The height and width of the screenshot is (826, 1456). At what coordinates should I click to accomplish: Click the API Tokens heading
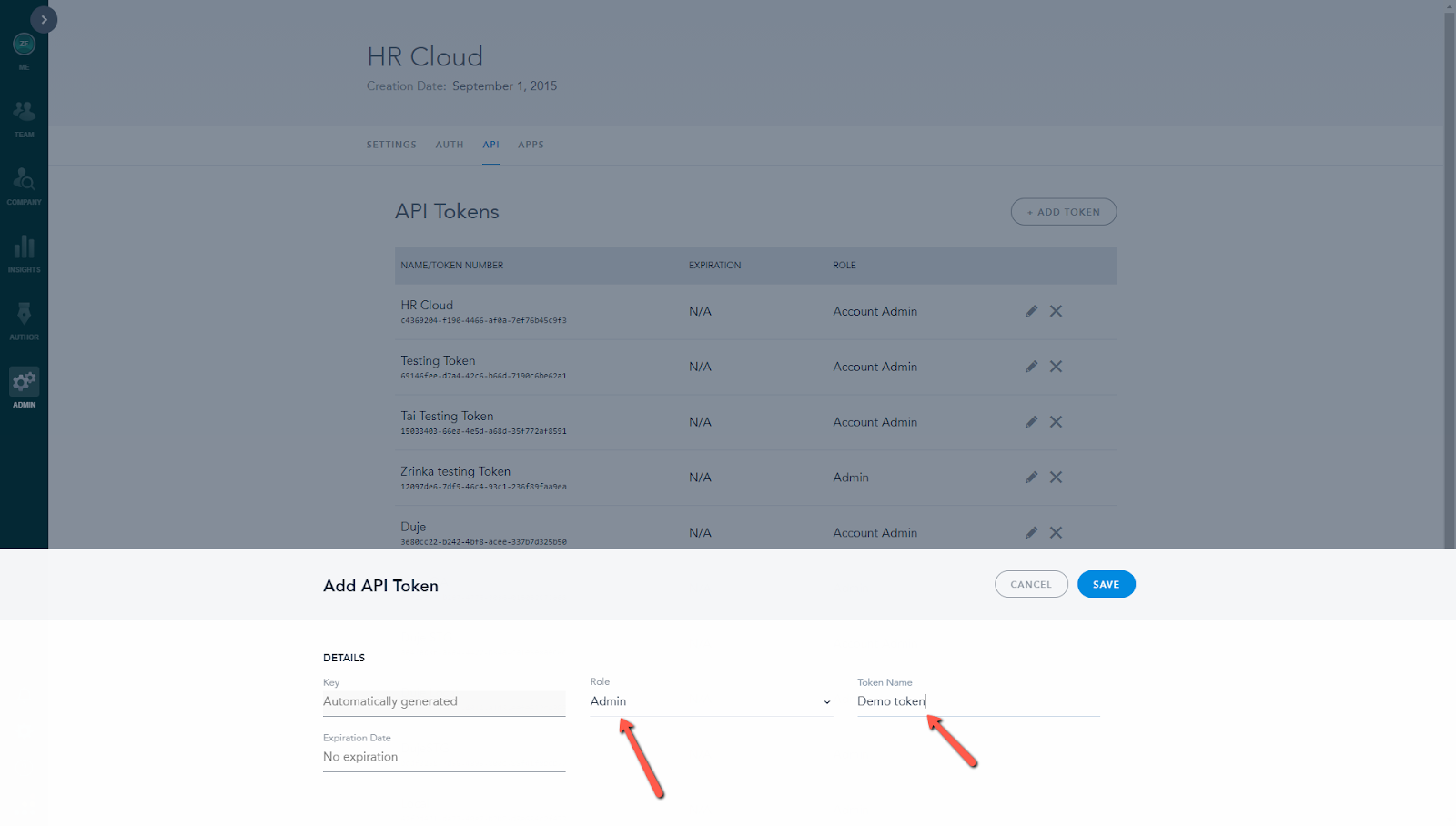[x=447, y=211]
